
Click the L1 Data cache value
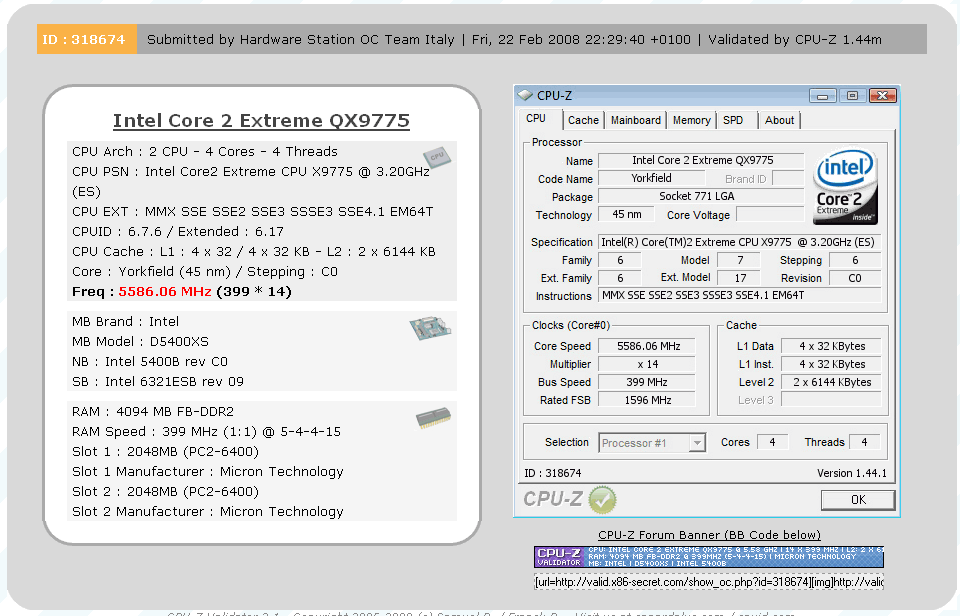[x=831, y=346]
